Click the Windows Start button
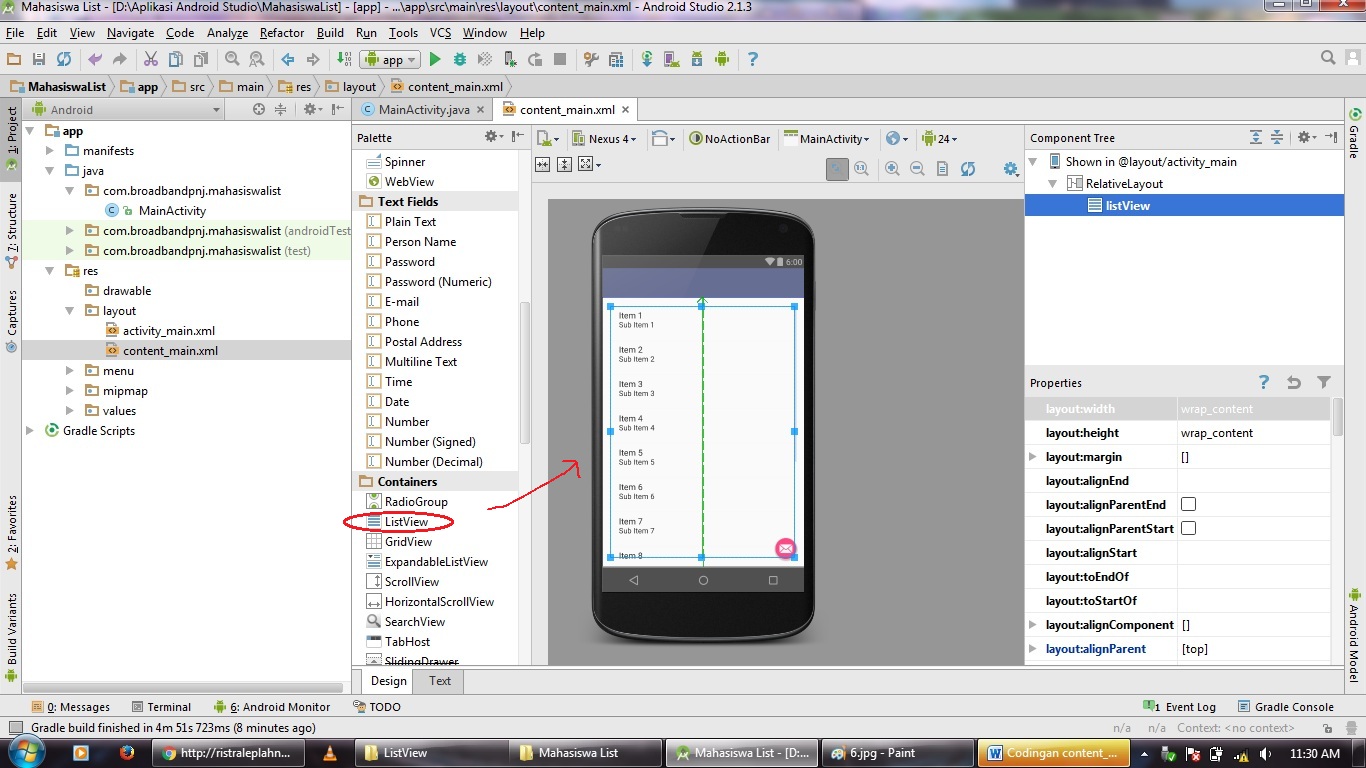 point(25,752)
